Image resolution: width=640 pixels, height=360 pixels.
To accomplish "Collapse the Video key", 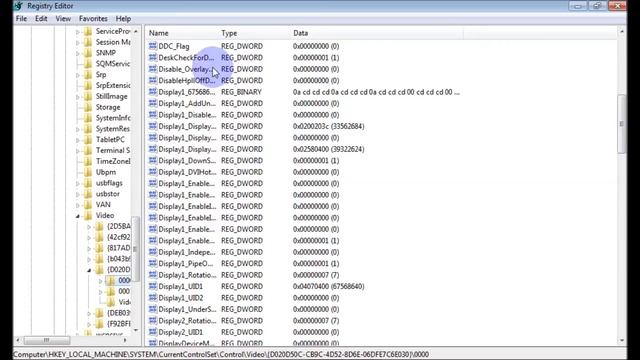I will tap(78, 216).
